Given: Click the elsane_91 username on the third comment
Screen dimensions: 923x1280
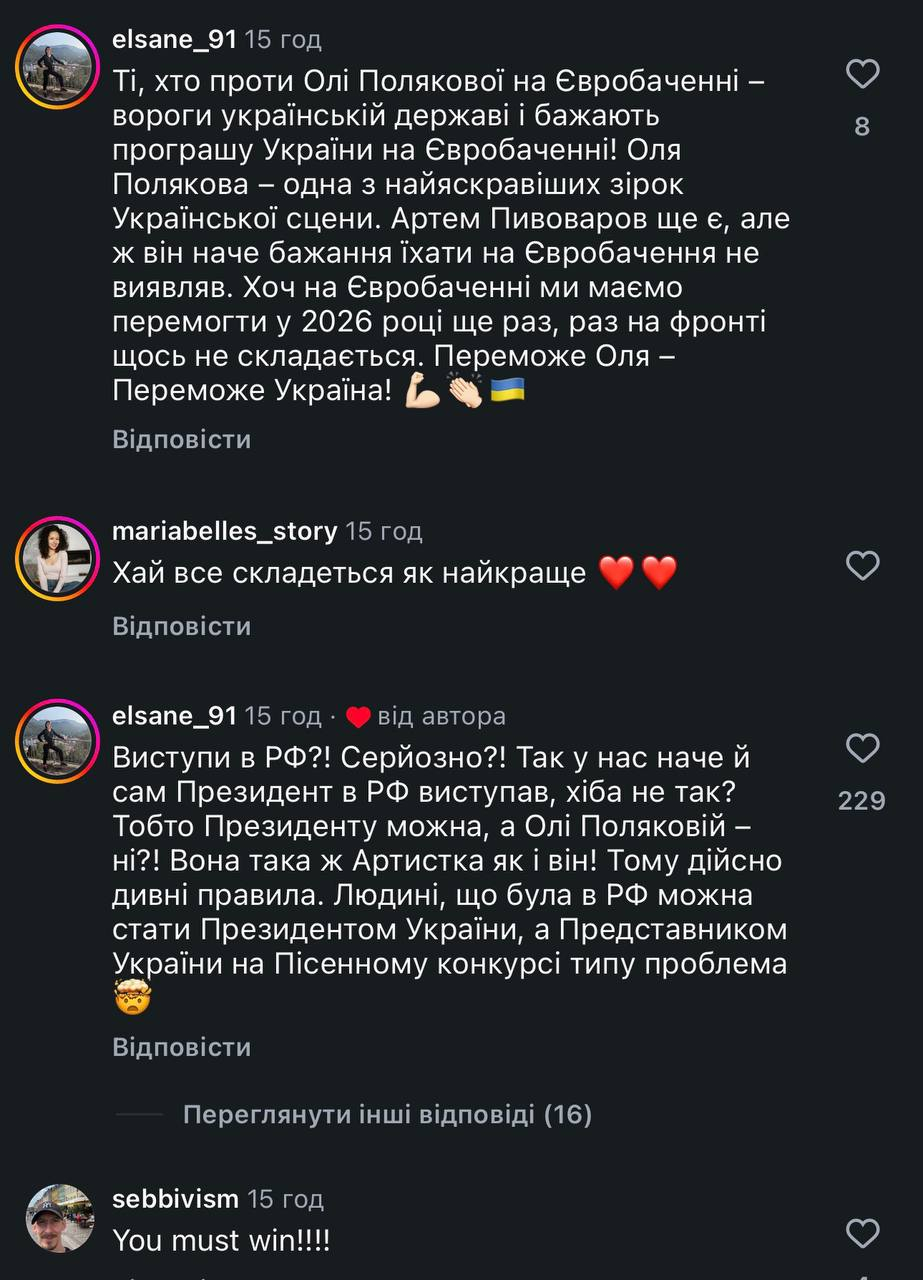Looking at the screenshot, I should coord(174,716).
